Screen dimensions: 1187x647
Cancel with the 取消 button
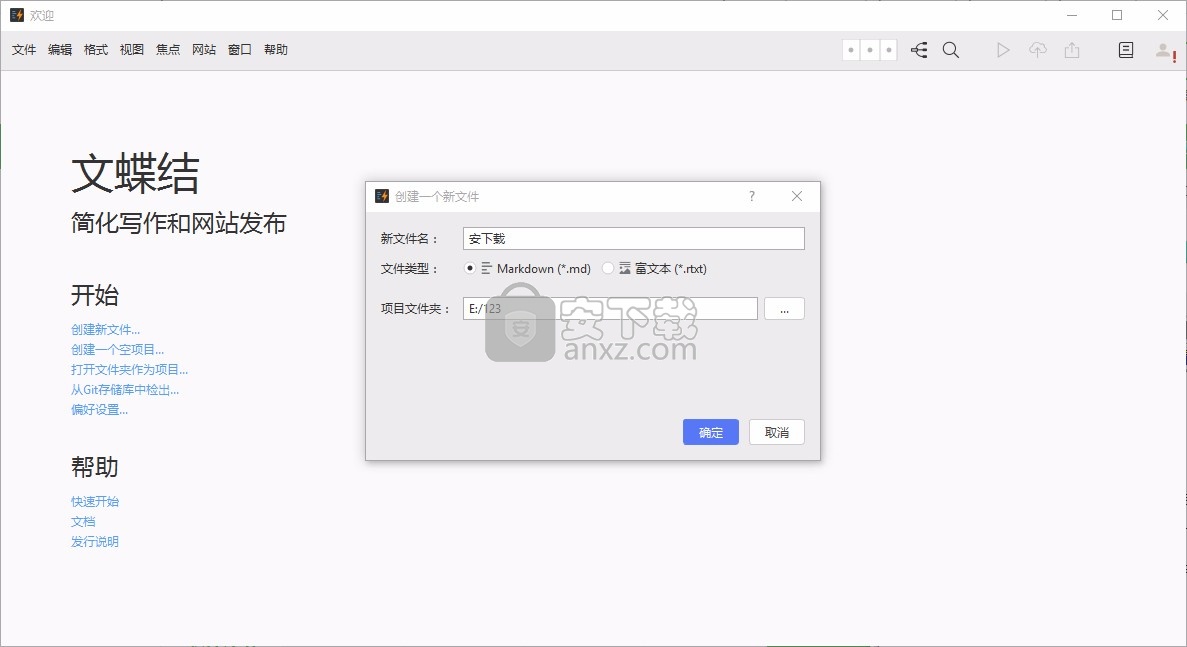(x=777, y=432)
